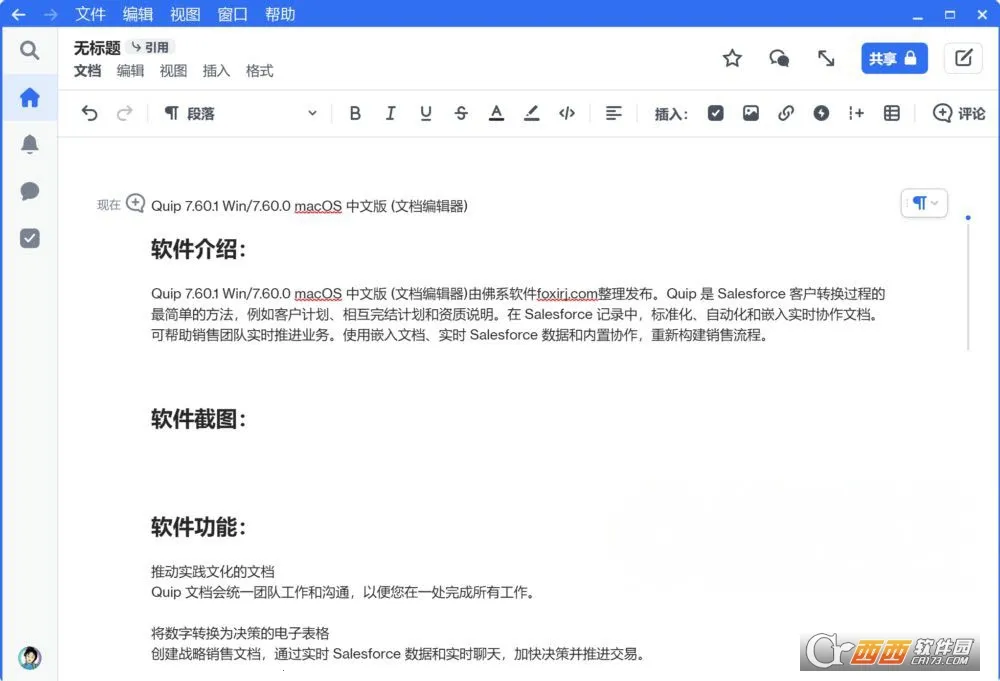The image size is (1000, 681).
Task: Switch to the 插入 menu item
Action: pyautogui.click(x=216, y=71)
